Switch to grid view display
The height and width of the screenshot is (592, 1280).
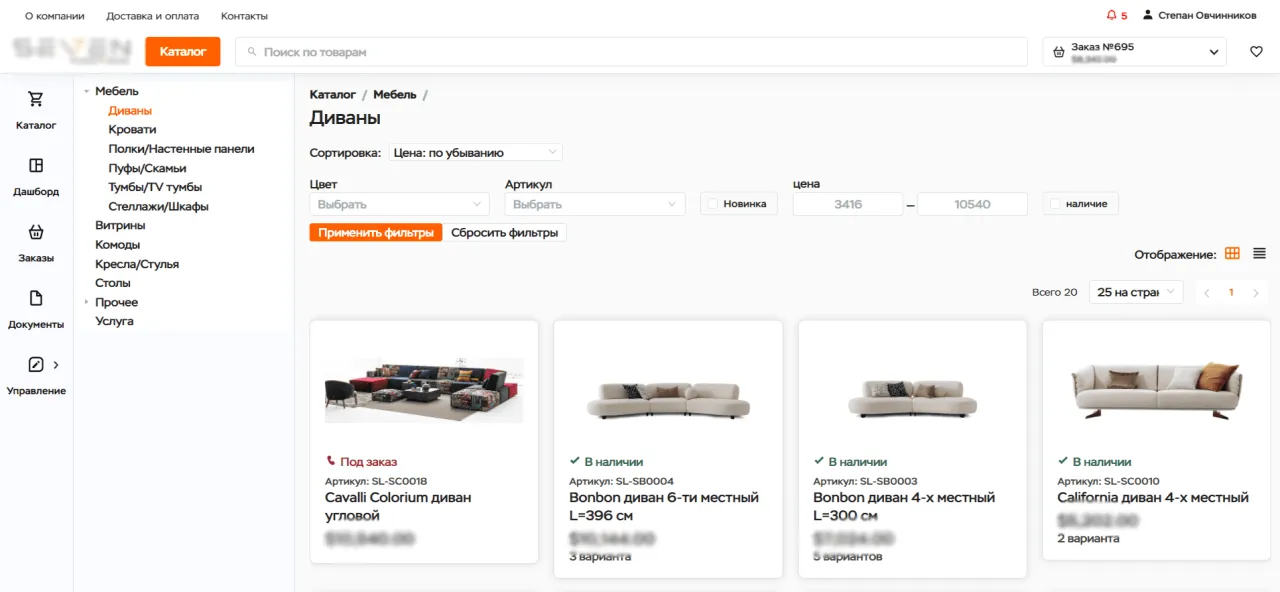click(1232, 254)
